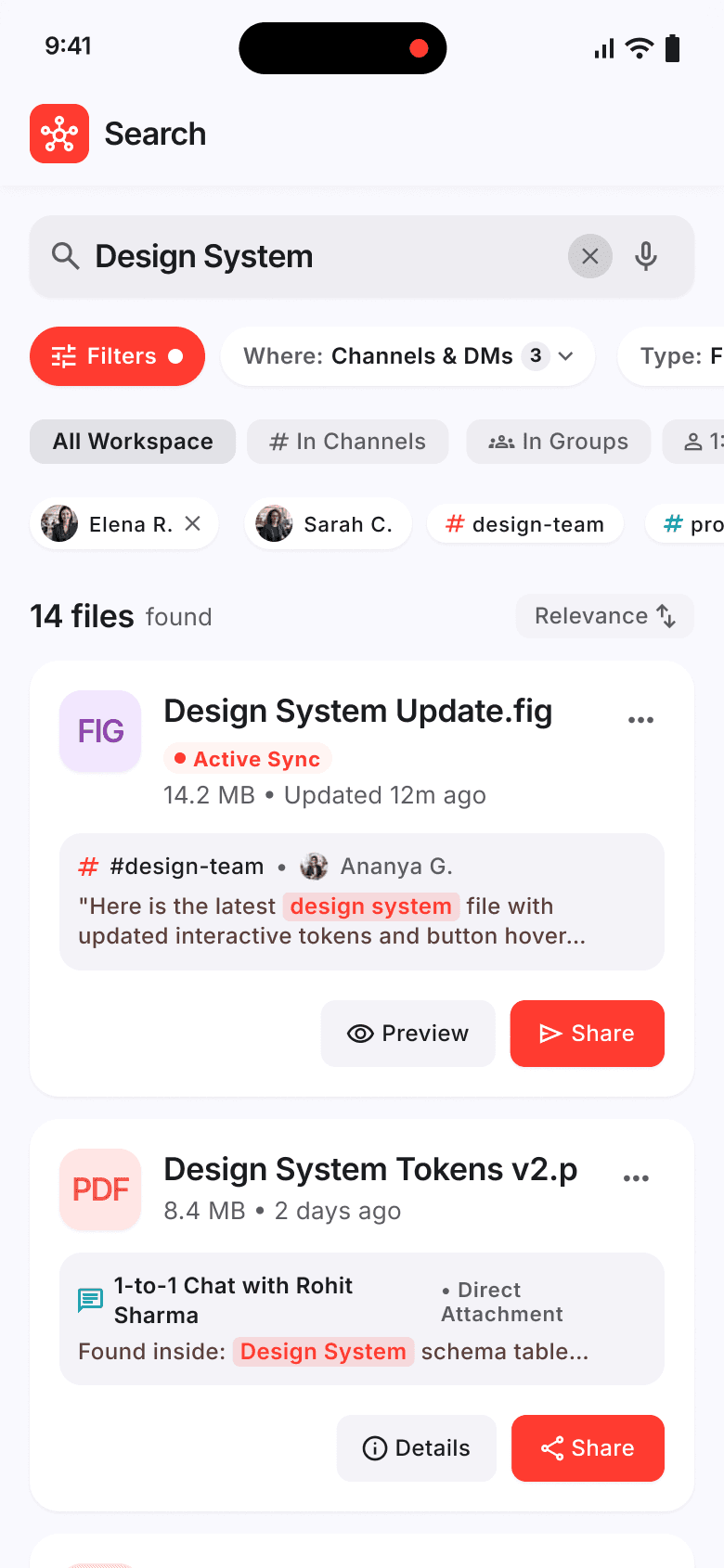
Task: Share the Design System Tokens v2 file
Action: point(588,1448)
